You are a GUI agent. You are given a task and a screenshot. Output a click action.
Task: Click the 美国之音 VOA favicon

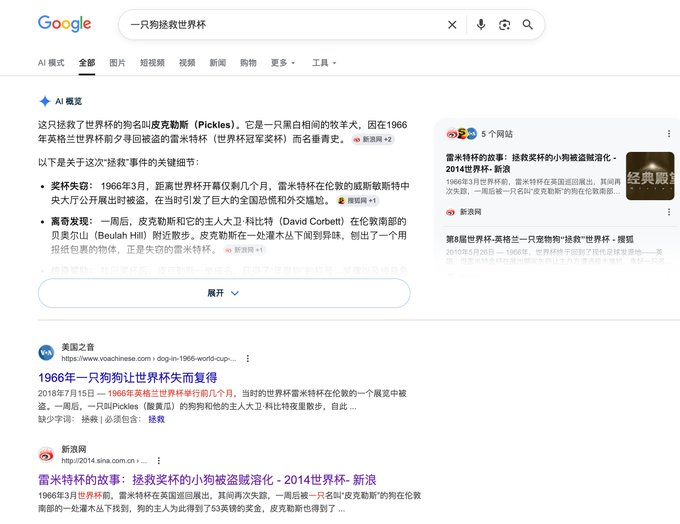46,352
